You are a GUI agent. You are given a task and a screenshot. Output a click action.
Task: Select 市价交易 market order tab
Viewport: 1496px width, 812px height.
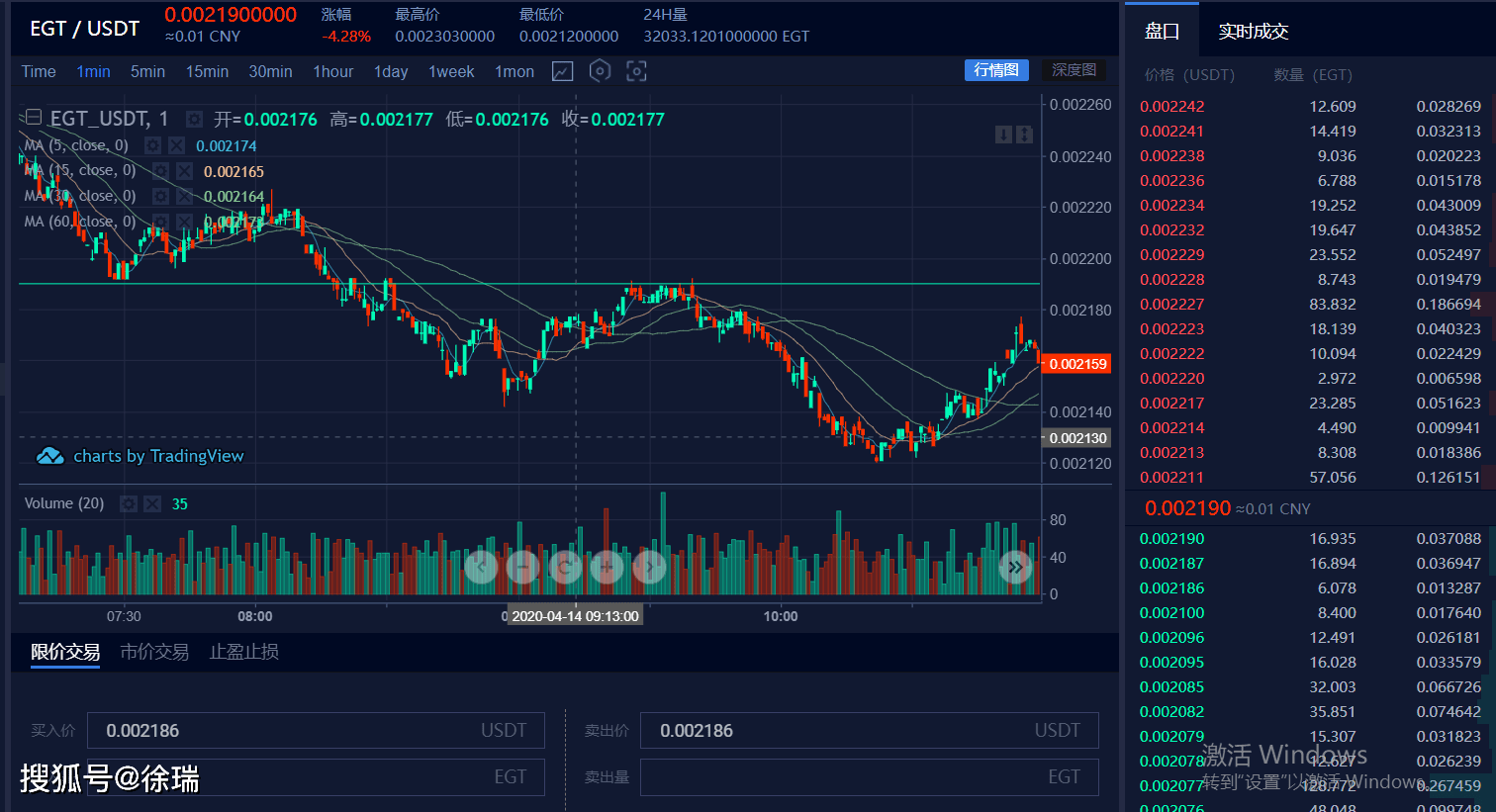click(154, 652)
